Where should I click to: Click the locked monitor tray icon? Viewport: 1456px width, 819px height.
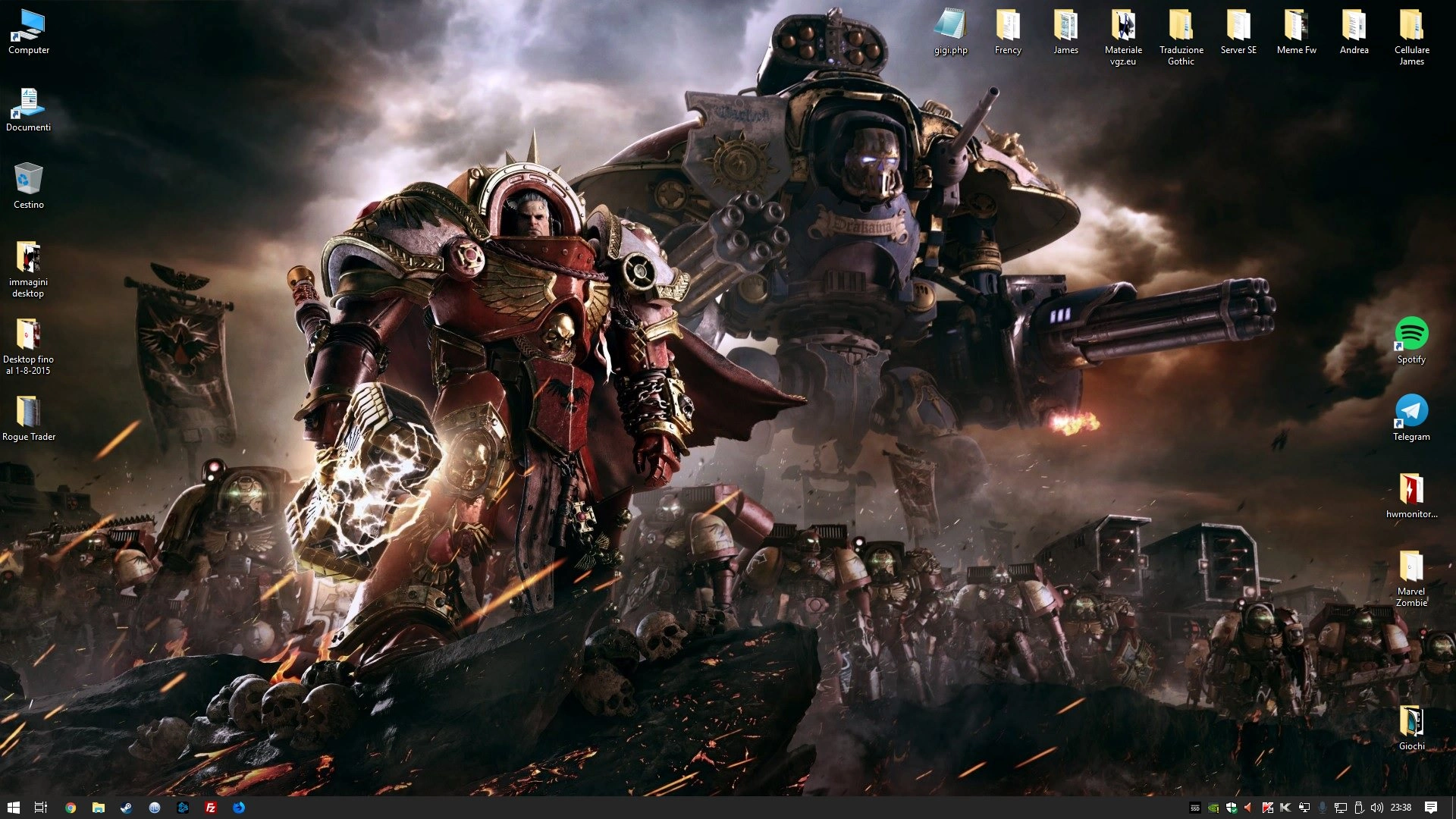tap(1304, 808)
